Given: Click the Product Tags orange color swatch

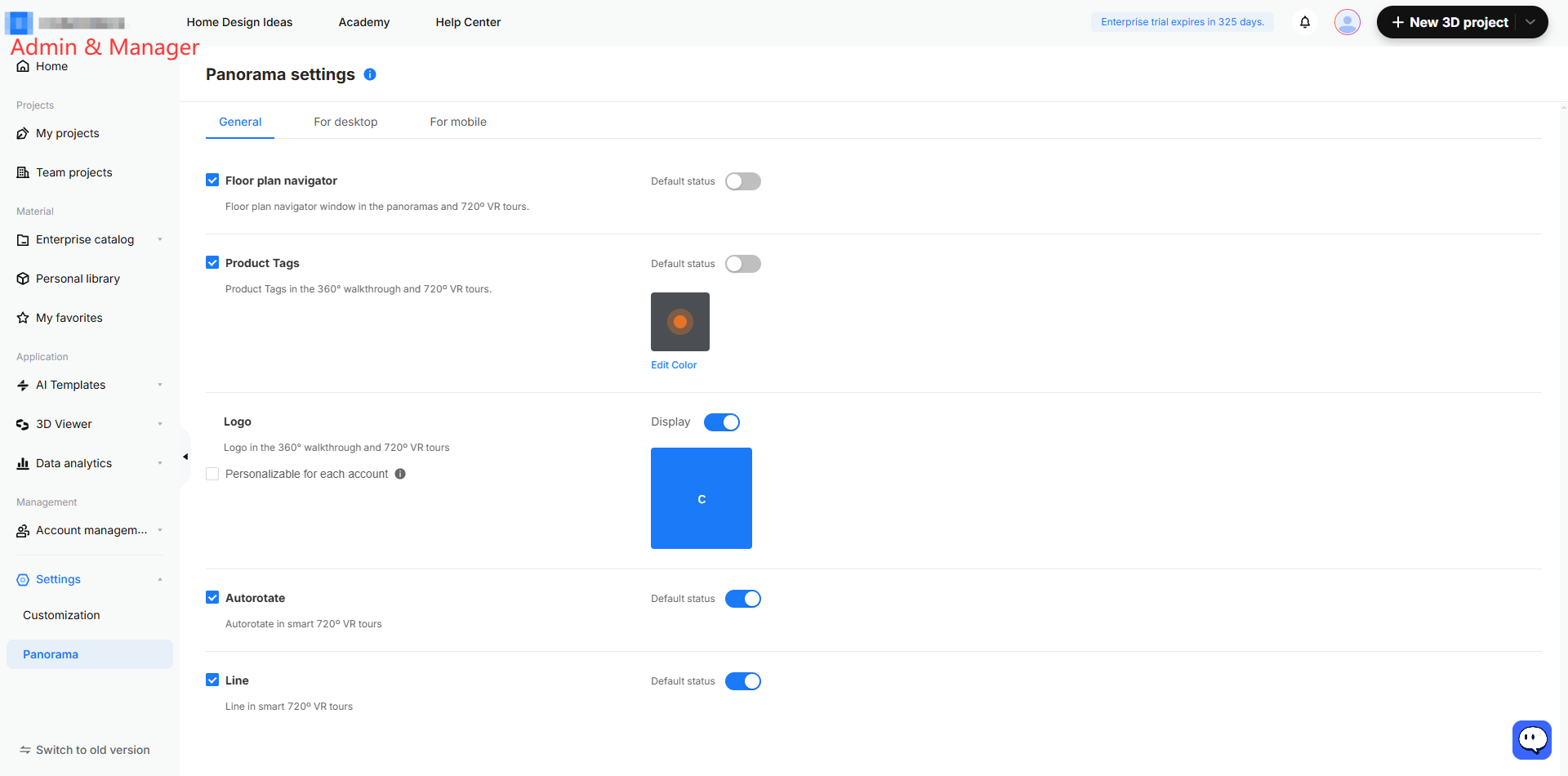Looking at the screenshot, I should [x=680, y=322].
